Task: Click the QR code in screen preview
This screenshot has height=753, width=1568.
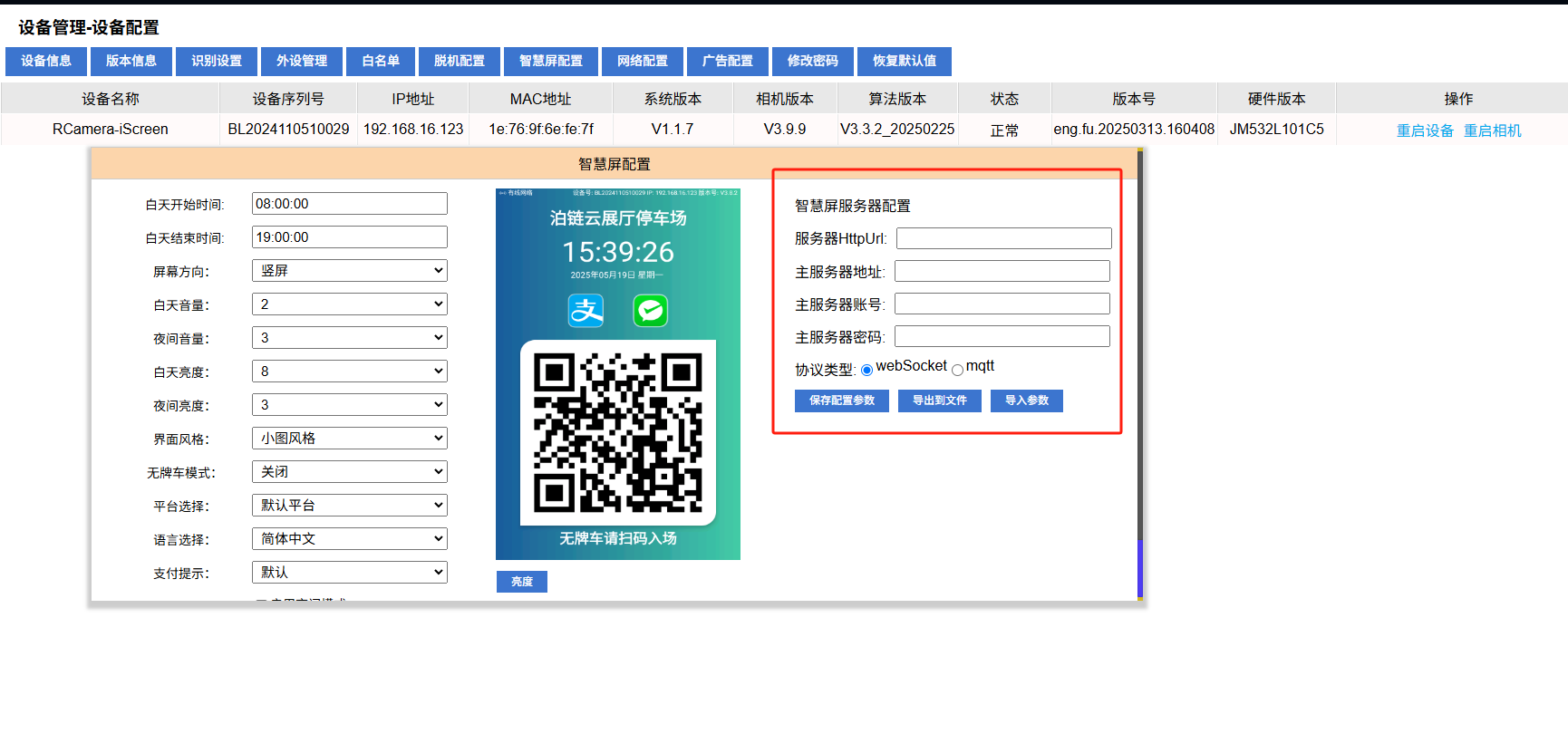Action: 618,432
